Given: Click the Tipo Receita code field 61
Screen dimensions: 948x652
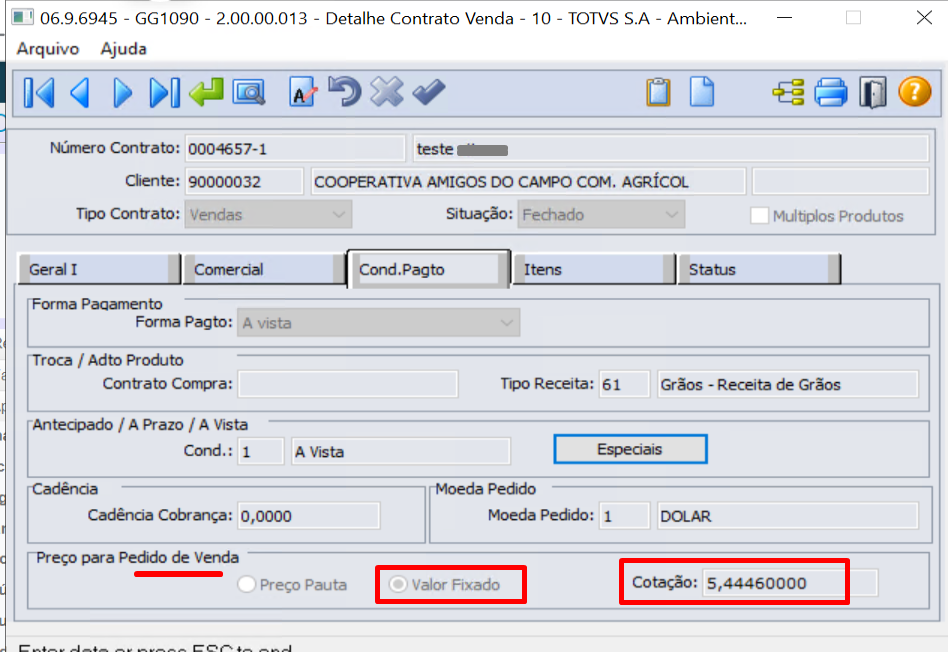Looking at the screenshot, I should [x=625, y=384].
